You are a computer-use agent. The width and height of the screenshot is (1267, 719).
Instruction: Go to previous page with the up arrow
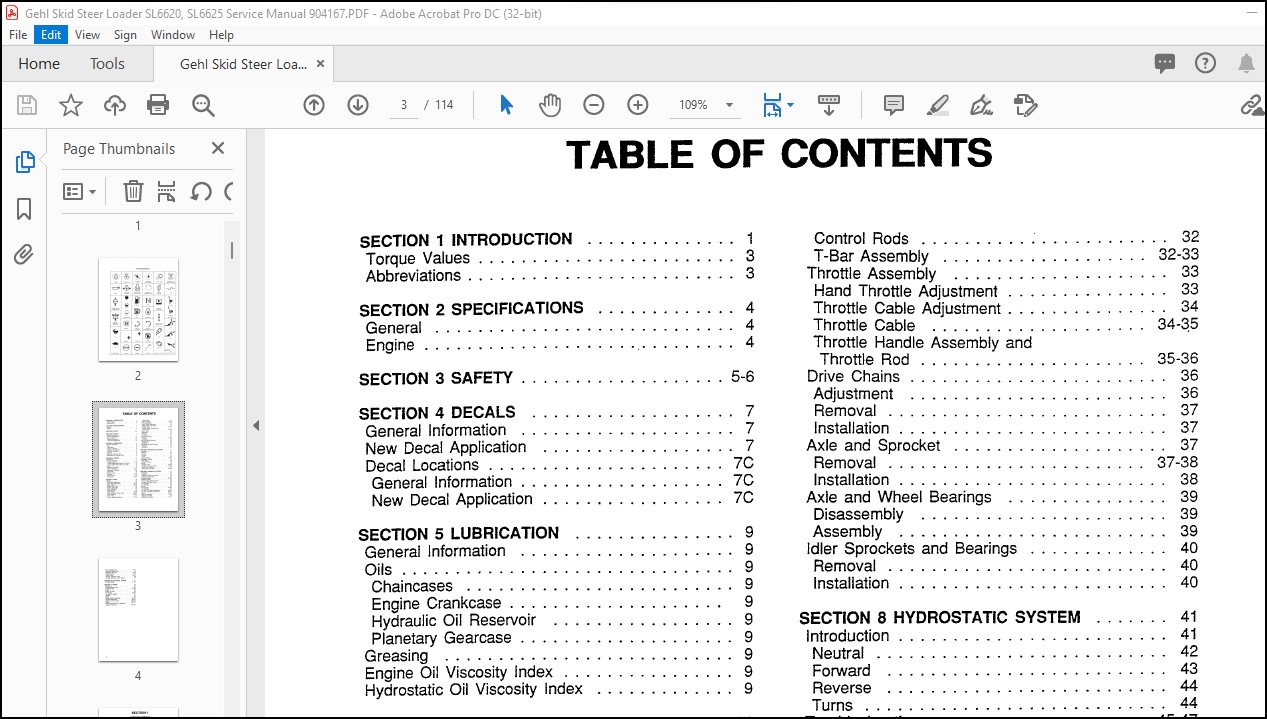coord(314,105)
